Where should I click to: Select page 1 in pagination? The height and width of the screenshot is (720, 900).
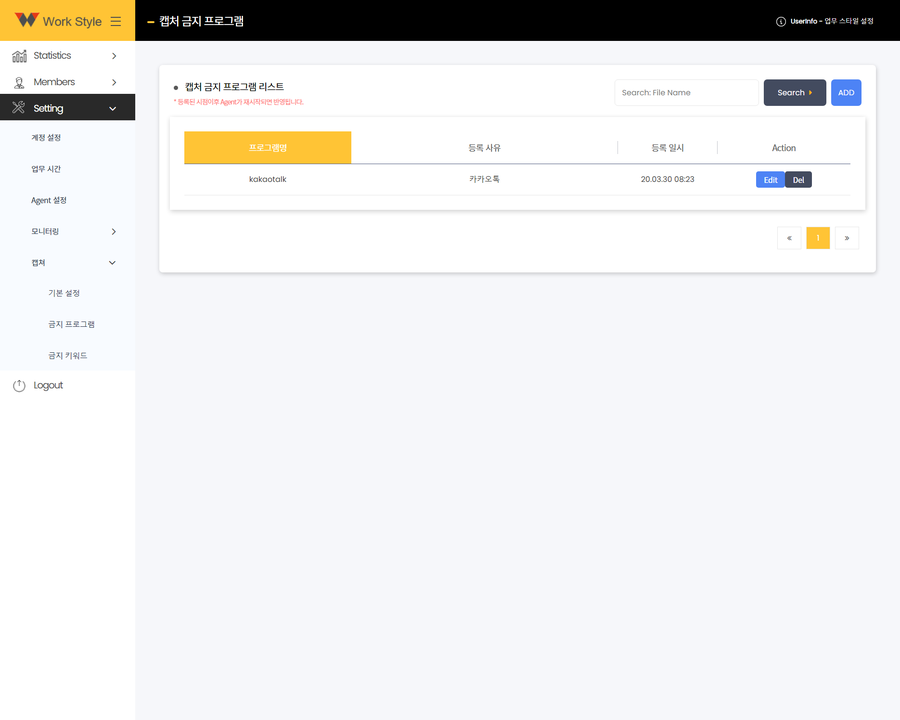[818, 238]
